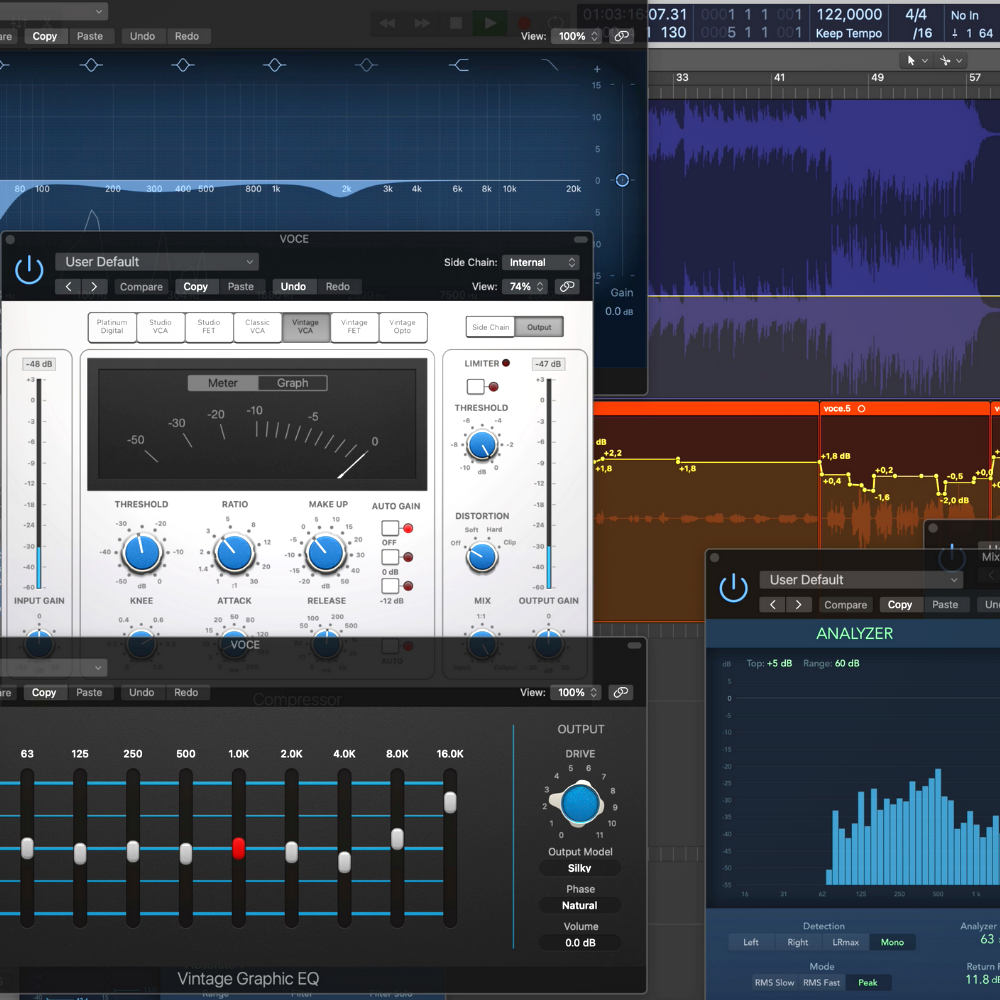Select RMS Slow analyzer mode
Viewport: 1000px width, 1000px height.
coord(774,982)
